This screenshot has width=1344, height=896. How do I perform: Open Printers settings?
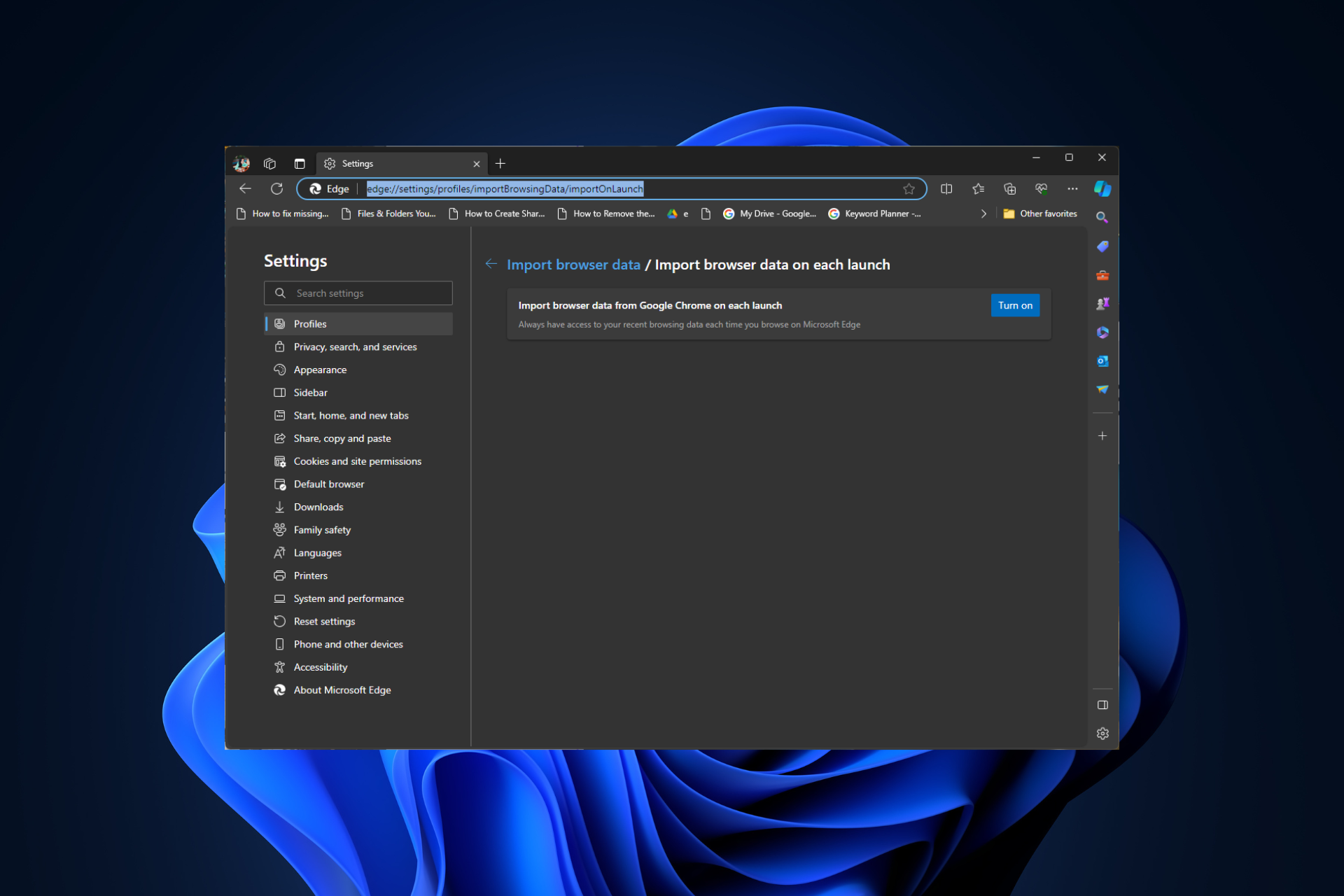[358, 576]
